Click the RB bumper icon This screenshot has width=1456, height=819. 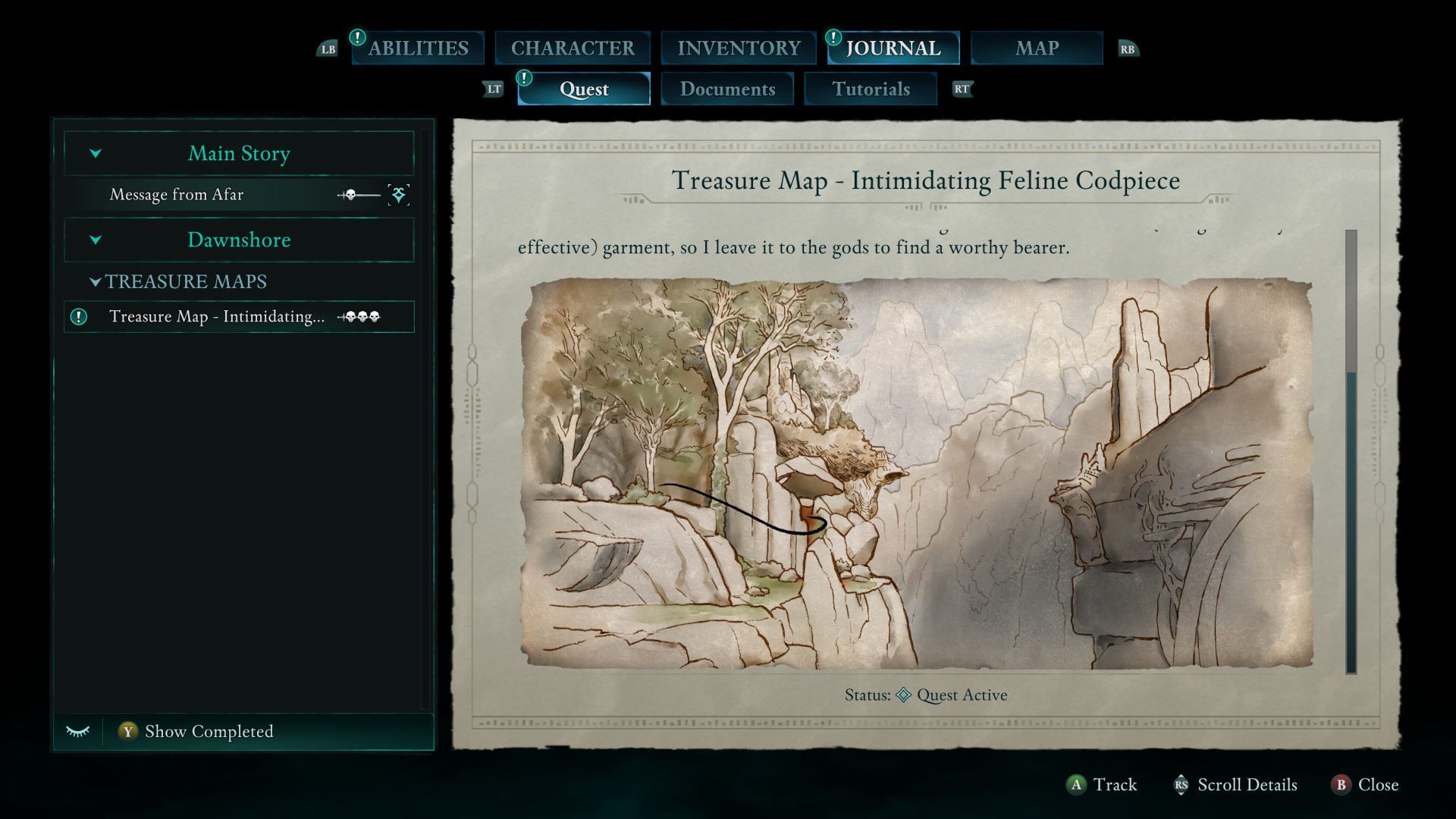(x=1128, y=49)
